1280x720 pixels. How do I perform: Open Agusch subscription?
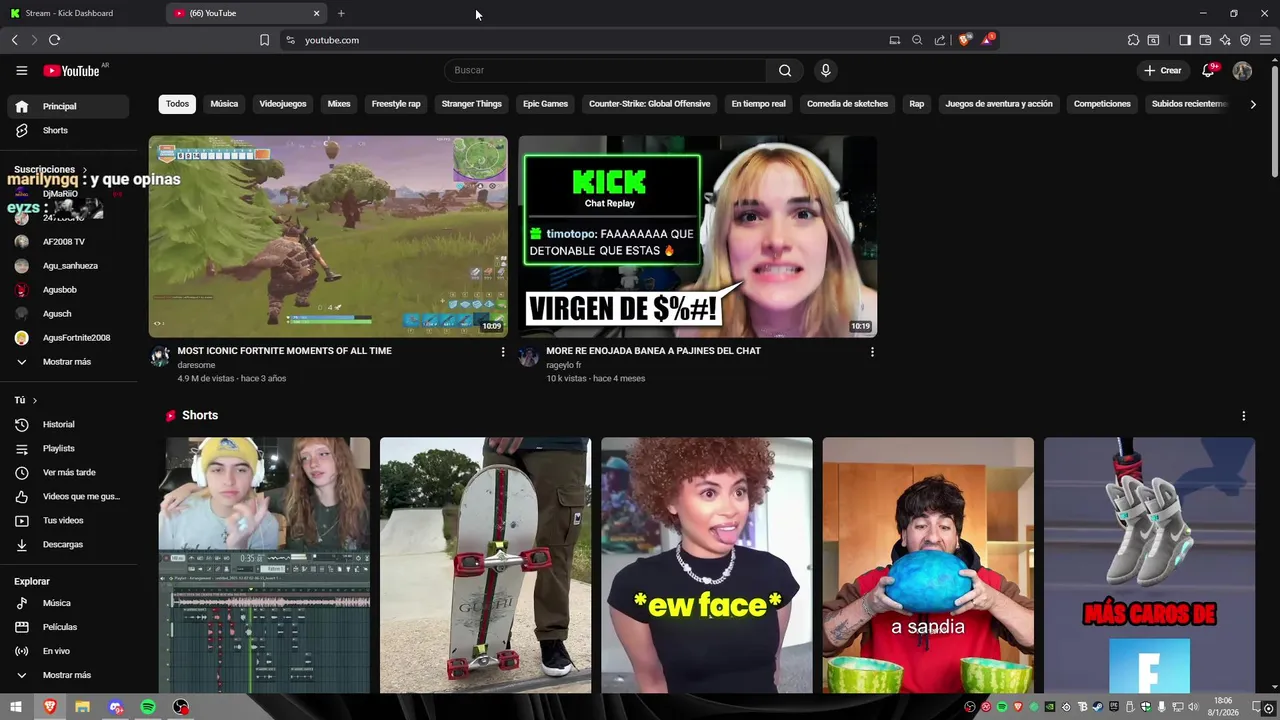pos(69,314)
